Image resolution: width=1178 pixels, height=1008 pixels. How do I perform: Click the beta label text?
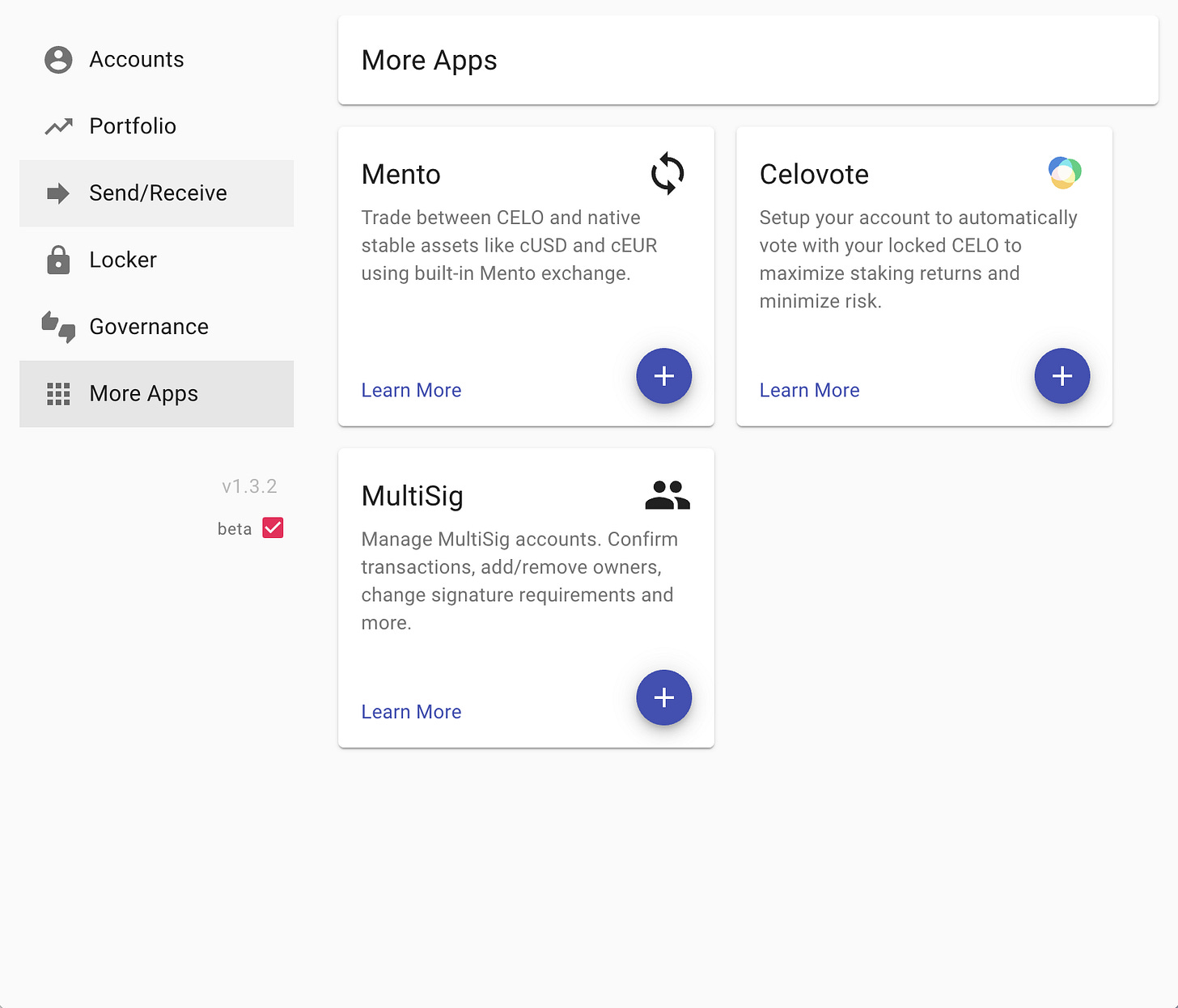point(235,529)
